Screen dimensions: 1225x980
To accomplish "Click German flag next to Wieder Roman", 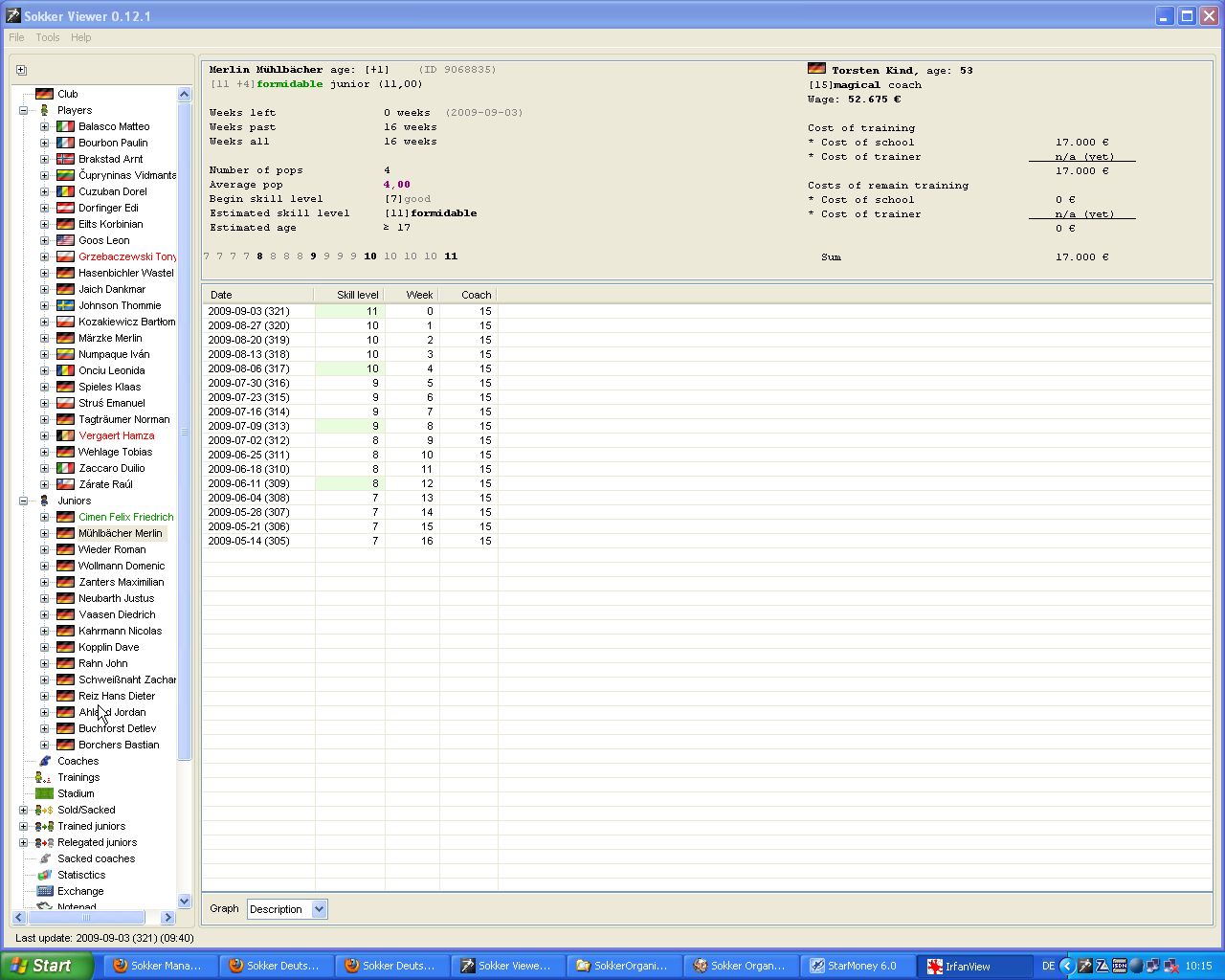I will click(65, 549).
